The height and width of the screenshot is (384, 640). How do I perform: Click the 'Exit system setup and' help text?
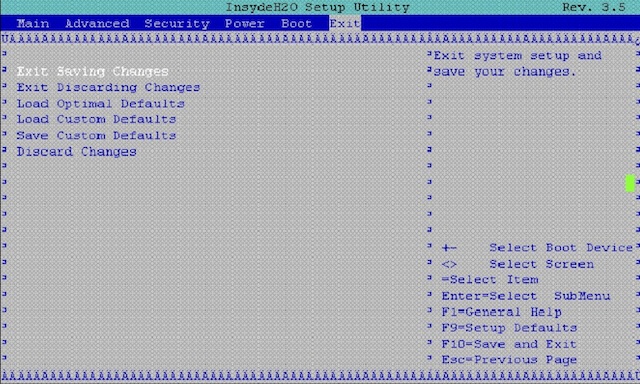(x=518, y=55)
